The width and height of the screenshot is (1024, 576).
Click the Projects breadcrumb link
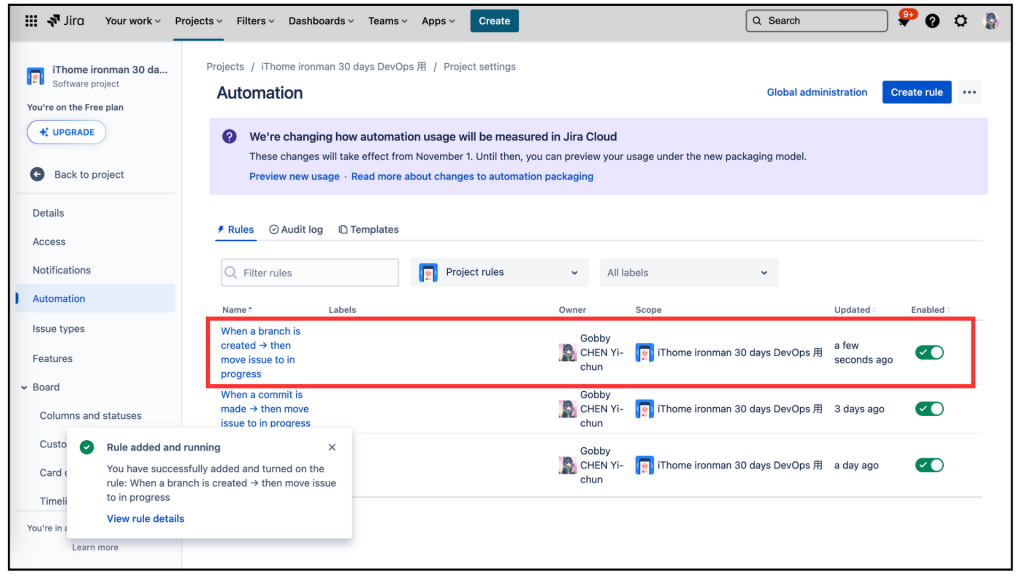(225, 67)
